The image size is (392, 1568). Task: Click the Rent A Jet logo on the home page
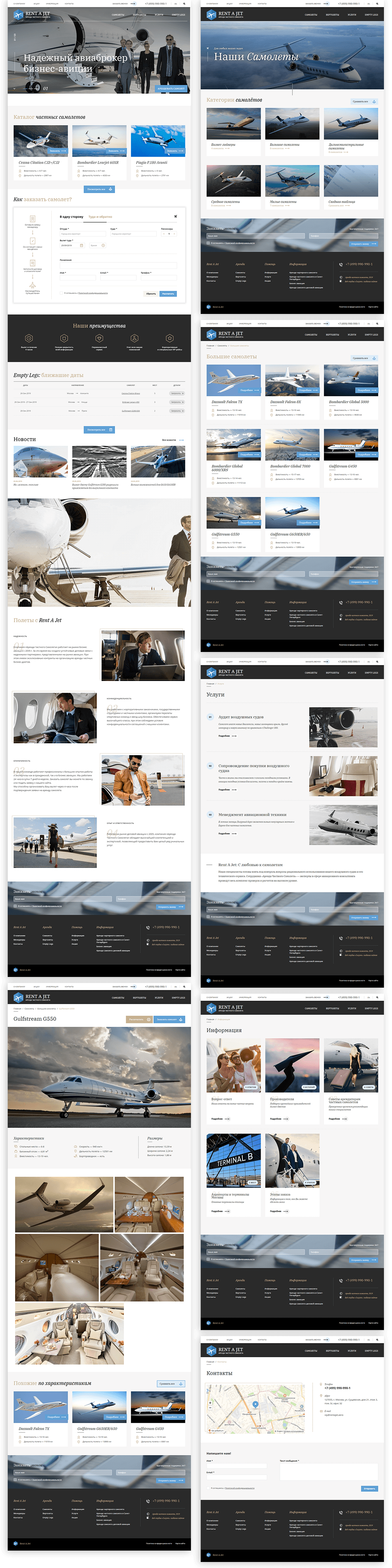32,14
